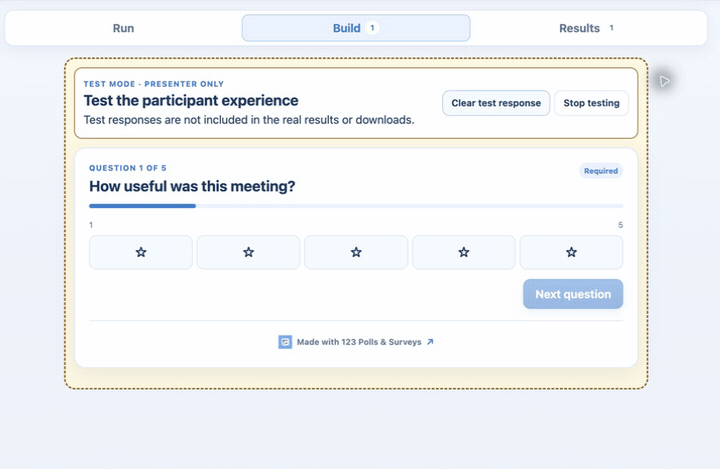Image resolution: width=720 pixels, height=469 pixels.
Task: Click 'TEST MODE · PRESENTER ONLY' label
Action: (154, 84)
